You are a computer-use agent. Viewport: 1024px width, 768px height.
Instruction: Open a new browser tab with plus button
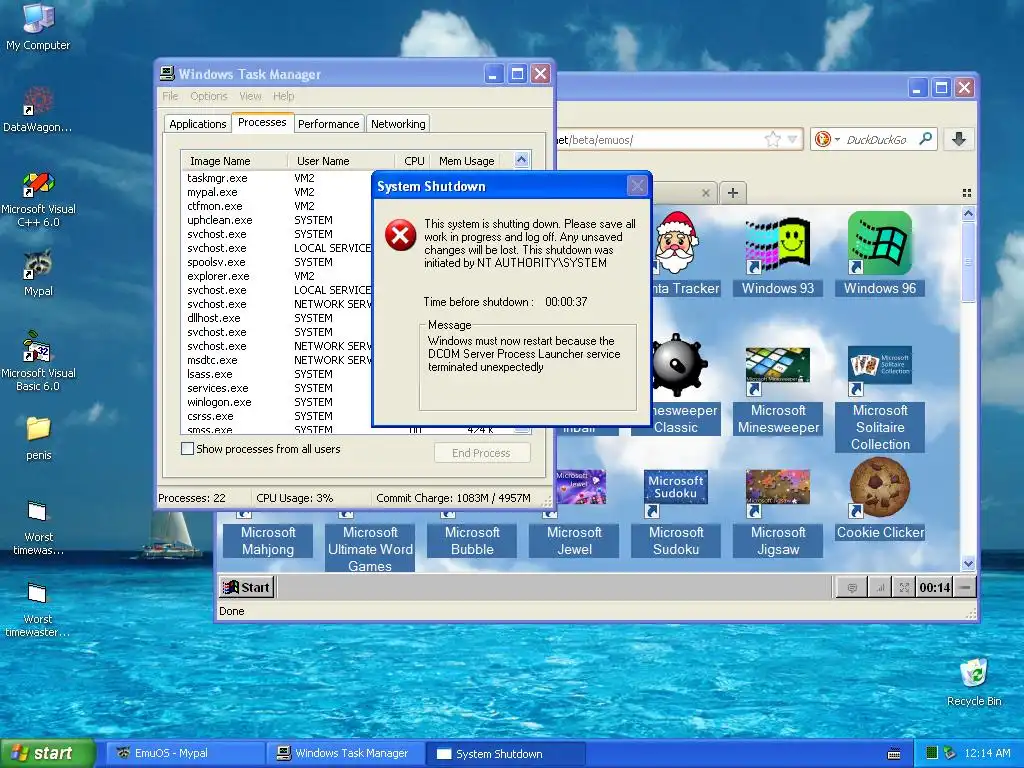coord(733,193)
